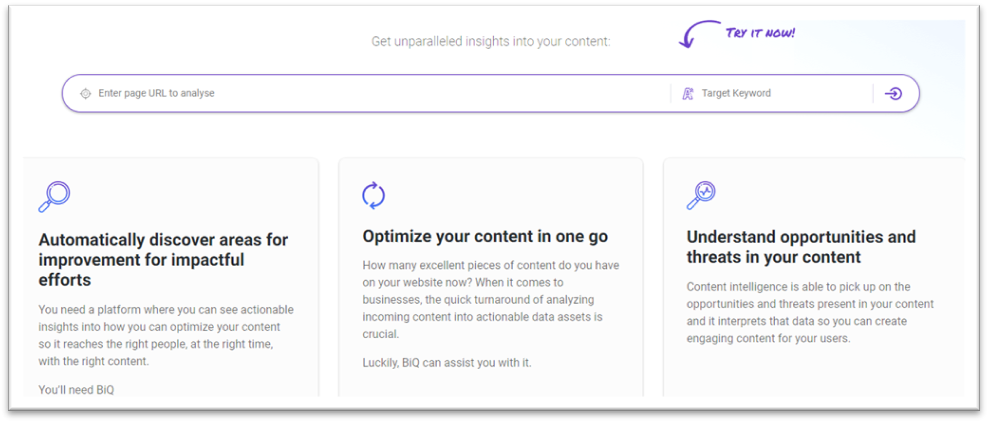Click the divider between URL and keyword fields
The height and width of the screenshot is (423, 990).
tap(671, 93)
